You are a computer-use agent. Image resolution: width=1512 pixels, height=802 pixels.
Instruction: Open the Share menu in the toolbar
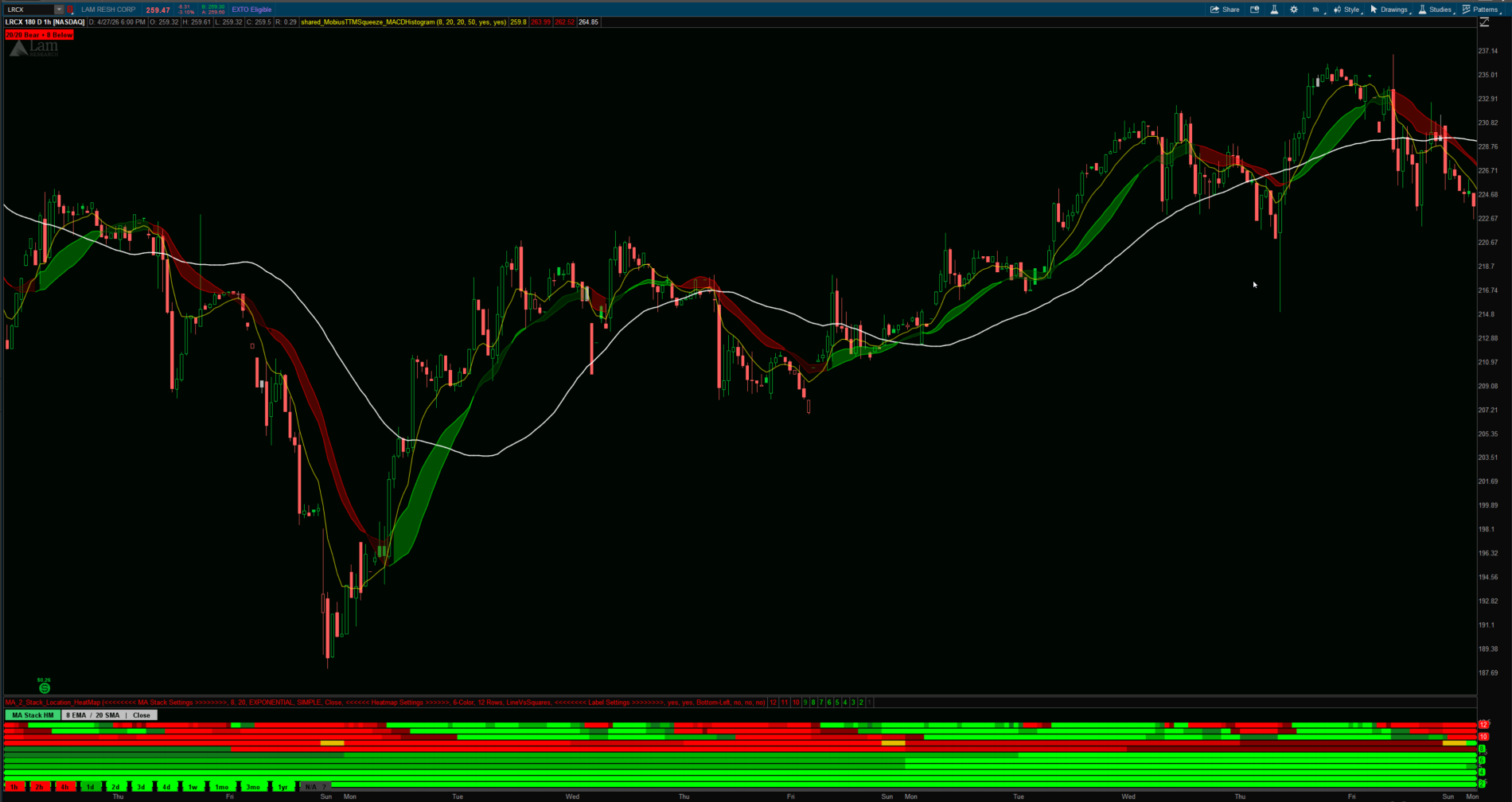(x=1224, y=9)
